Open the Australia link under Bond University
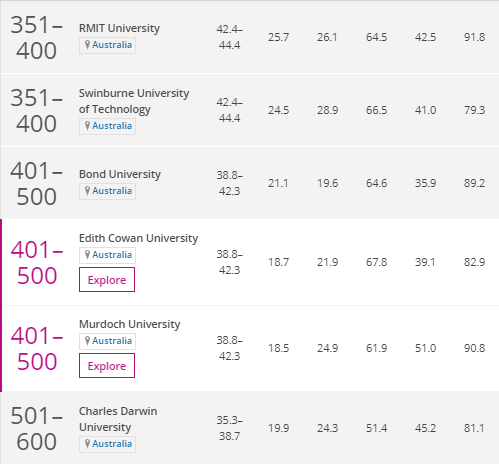This screenshot has width=499, height=464. coord(112,191)
